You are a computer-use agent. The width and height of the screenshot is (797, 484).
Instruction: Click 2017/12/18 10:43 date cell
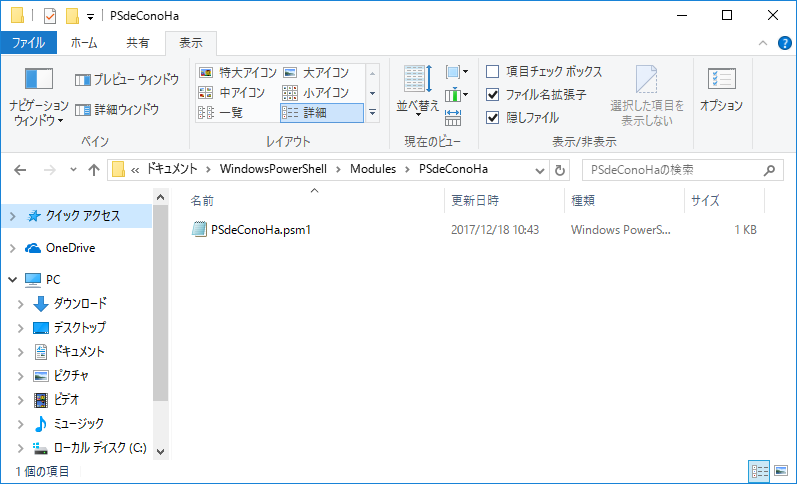point(495,230)
